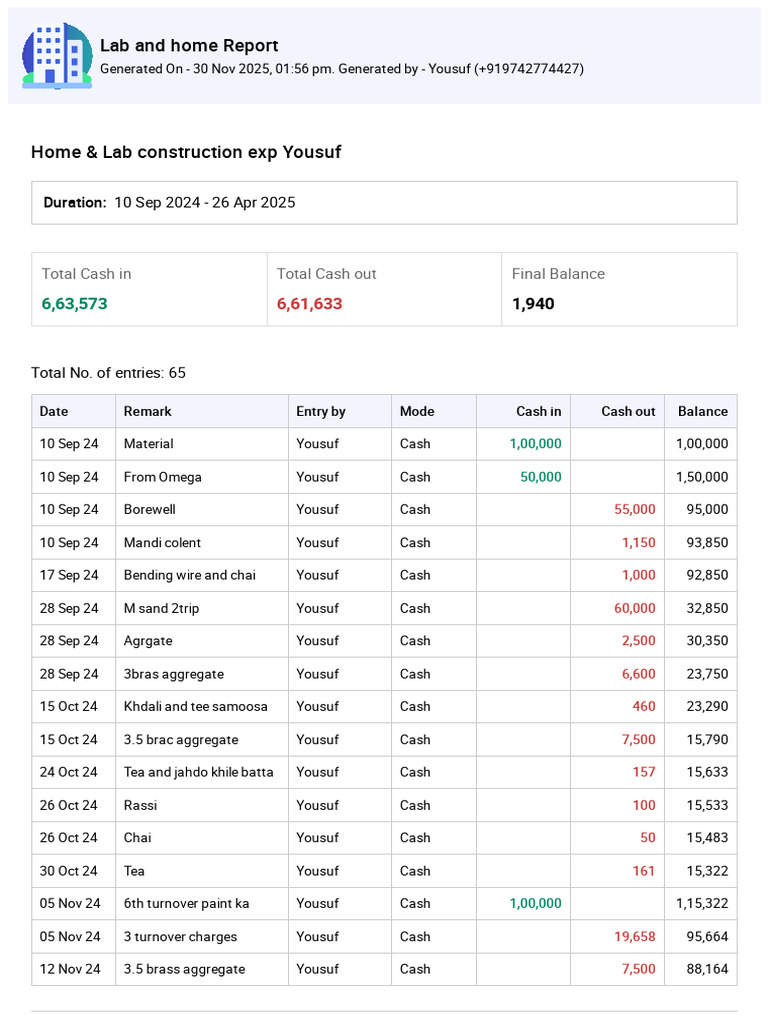Click the 19,658 cash out amount
The height and width of the screenshot is (1024, 768).
coord(635,937)
